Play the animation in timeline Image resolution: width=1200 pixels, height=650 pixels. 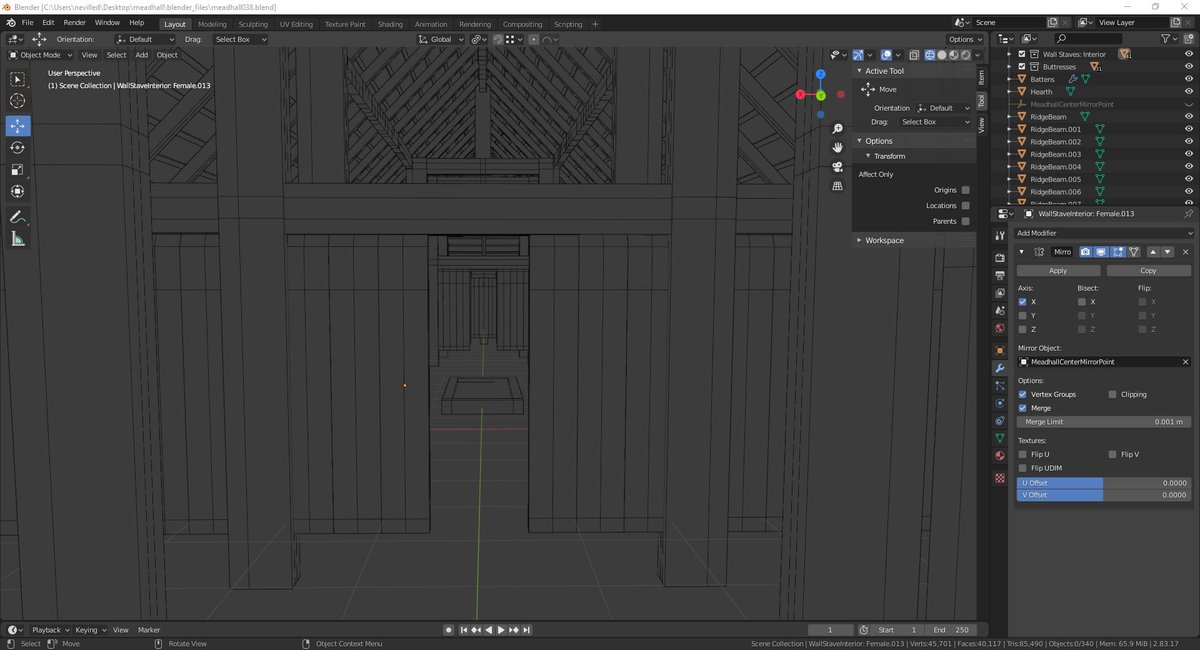[501, 630]
